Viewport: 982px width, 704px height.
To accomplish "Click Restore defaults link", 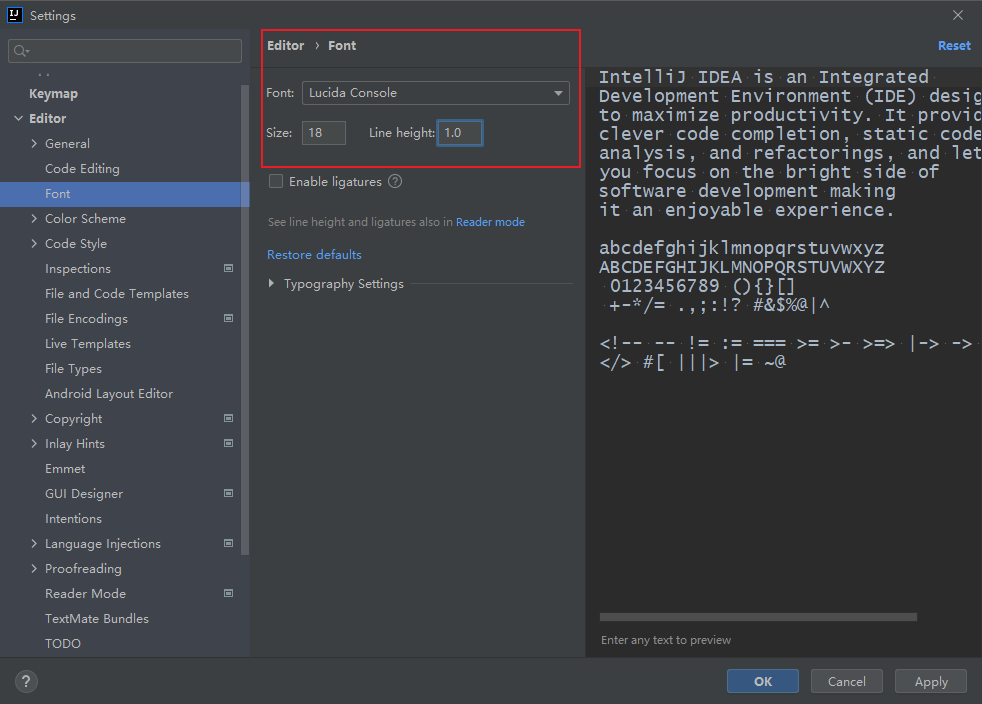I will tap(314, 255).
